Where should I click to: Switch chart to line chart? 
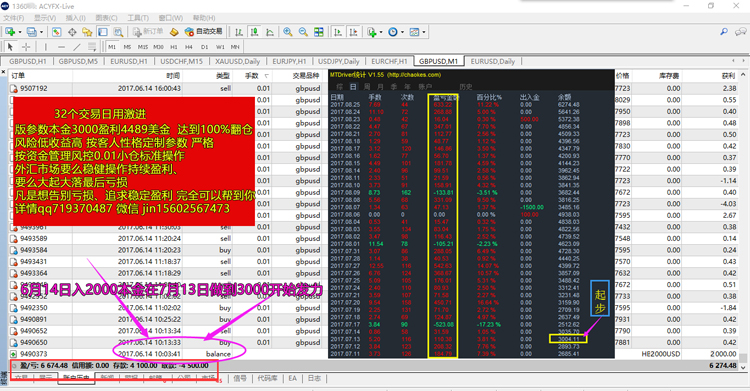(270, 32)
